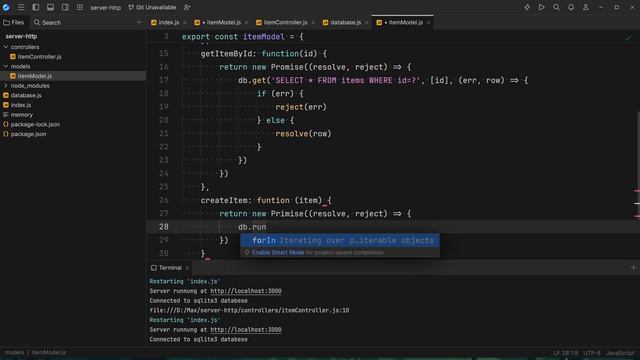Screen dimensions: 640x360
Task: Toggle the left panel layout icon
Action: coord(36,7)
